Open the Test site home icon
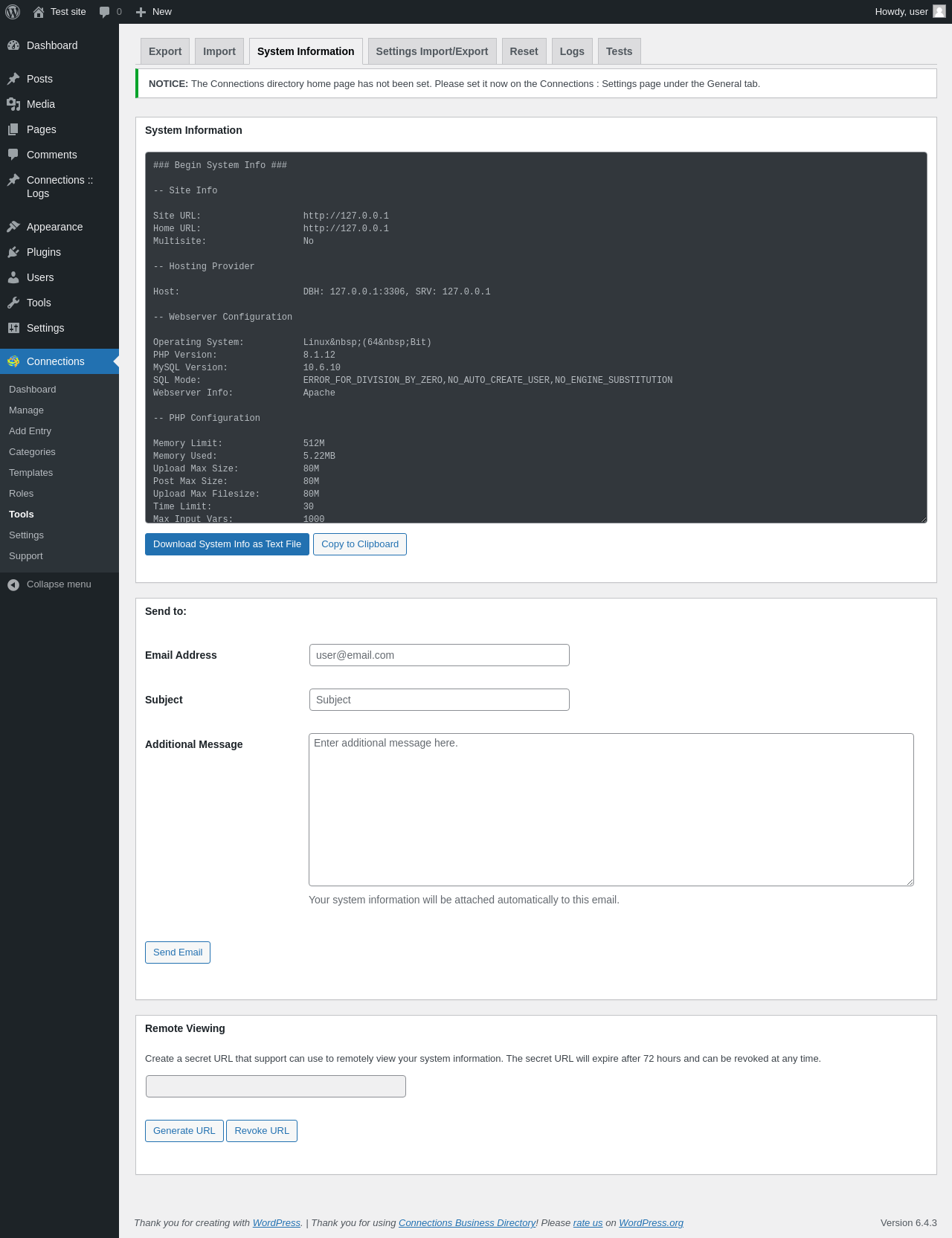Image resolution: width=952 pixels, height=1238 pixels. click(x=39, y=12)
